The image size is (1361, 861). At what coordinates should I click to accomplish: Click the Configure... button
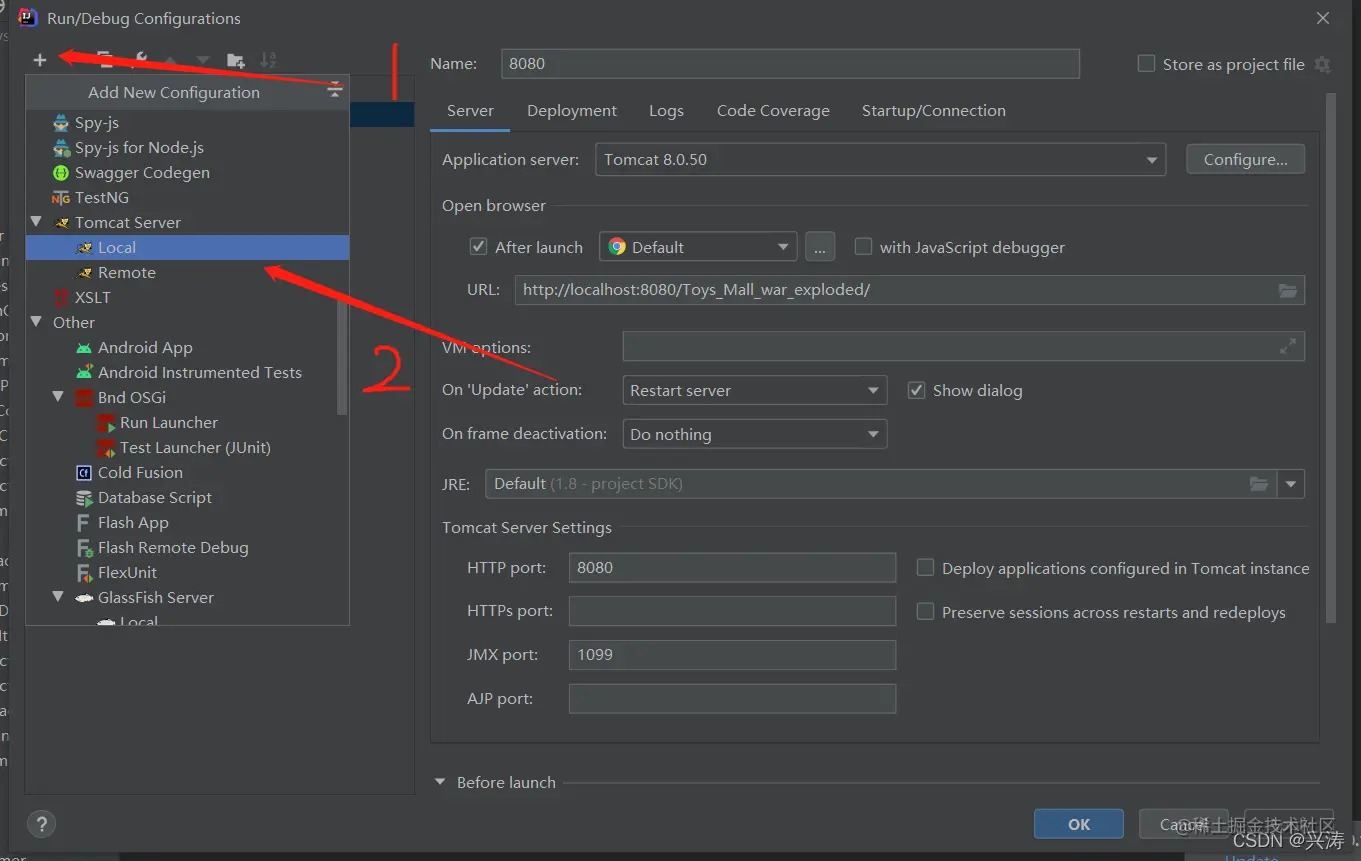click(1246, 160)
